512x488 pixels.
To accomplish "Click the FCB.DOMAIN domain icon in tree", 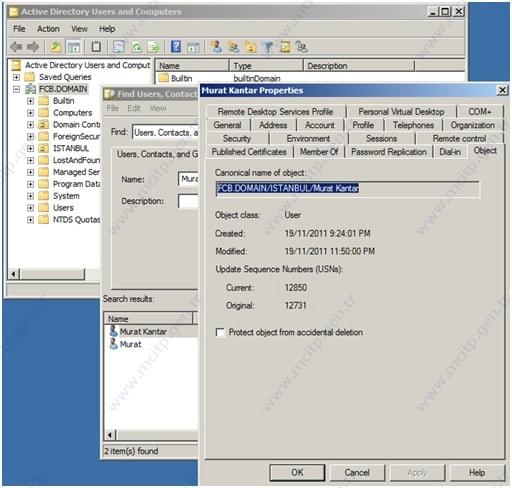I will tap(31, 89).
